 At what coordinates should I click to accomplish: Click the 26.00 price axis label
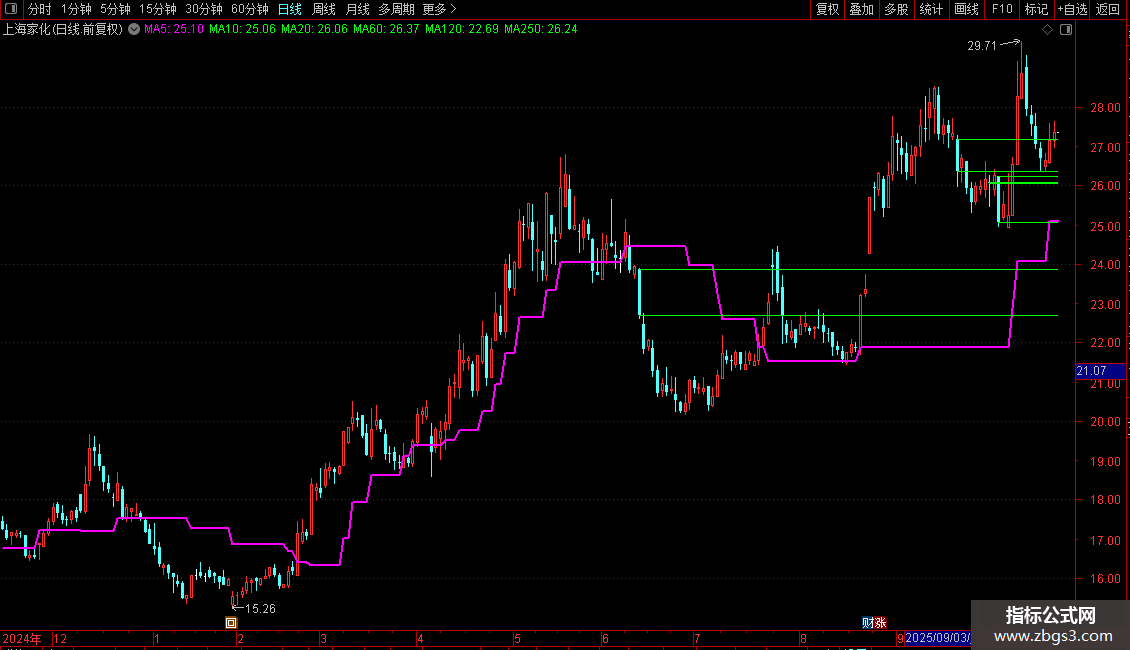1105,186
